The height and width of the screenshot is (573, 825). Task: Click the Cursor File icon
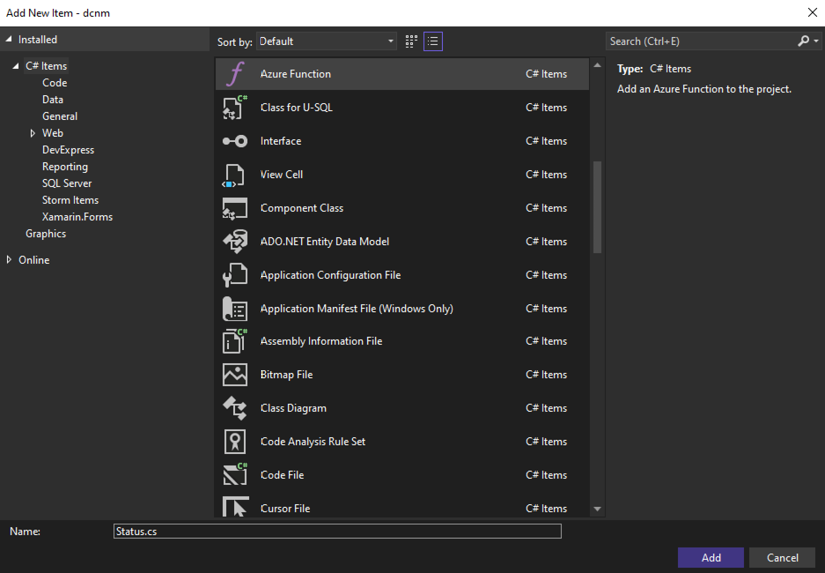(235, 506)
